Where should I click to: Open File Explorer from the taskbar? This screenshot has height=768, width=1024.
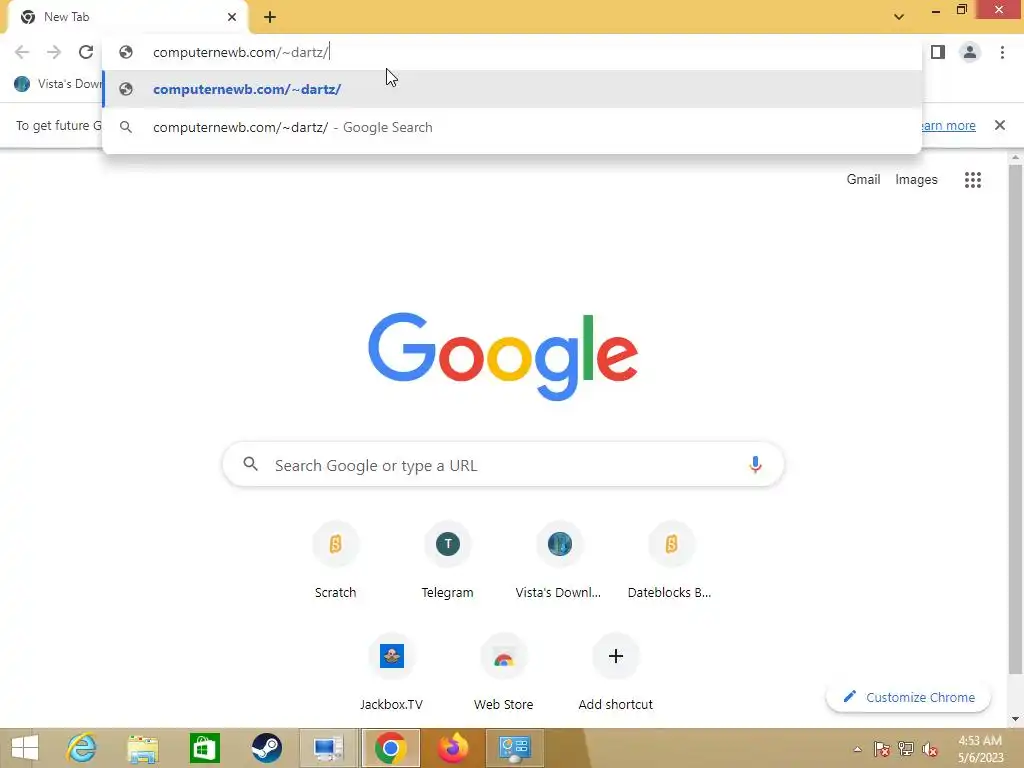click(x=142, y=748)
